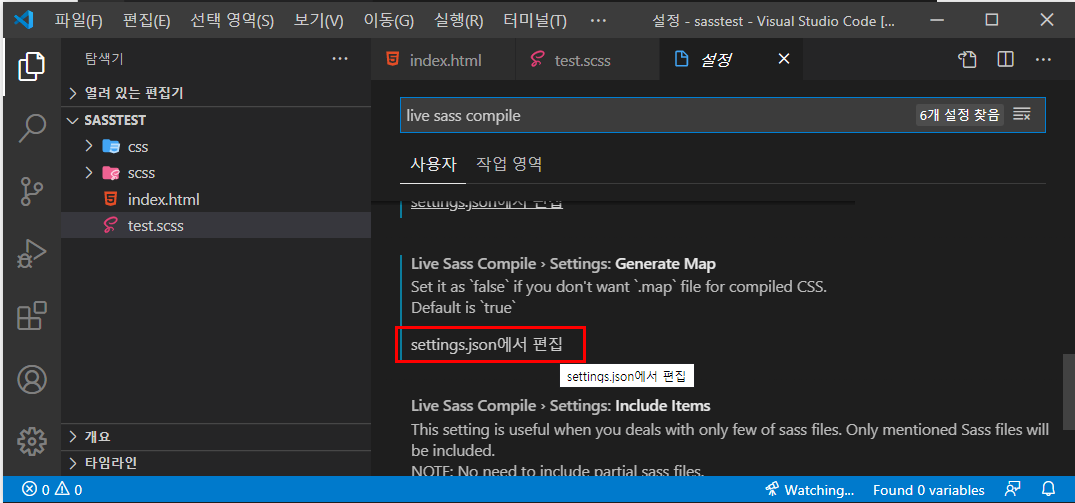
Task: Open the 이동(G) menu
Action: tap(388, 21)
